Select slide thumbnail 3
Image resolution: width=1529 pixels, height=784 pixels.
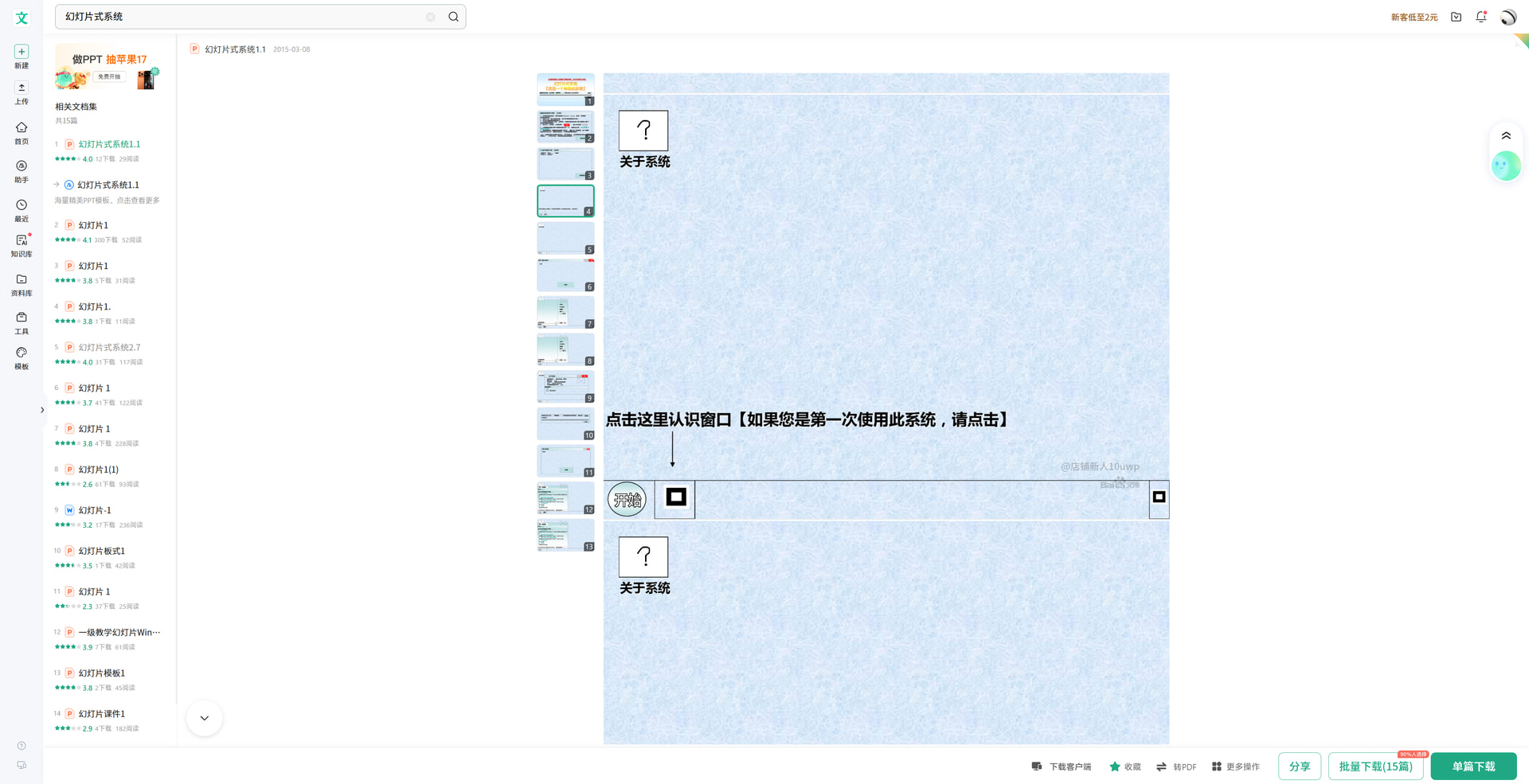(565, 164)
